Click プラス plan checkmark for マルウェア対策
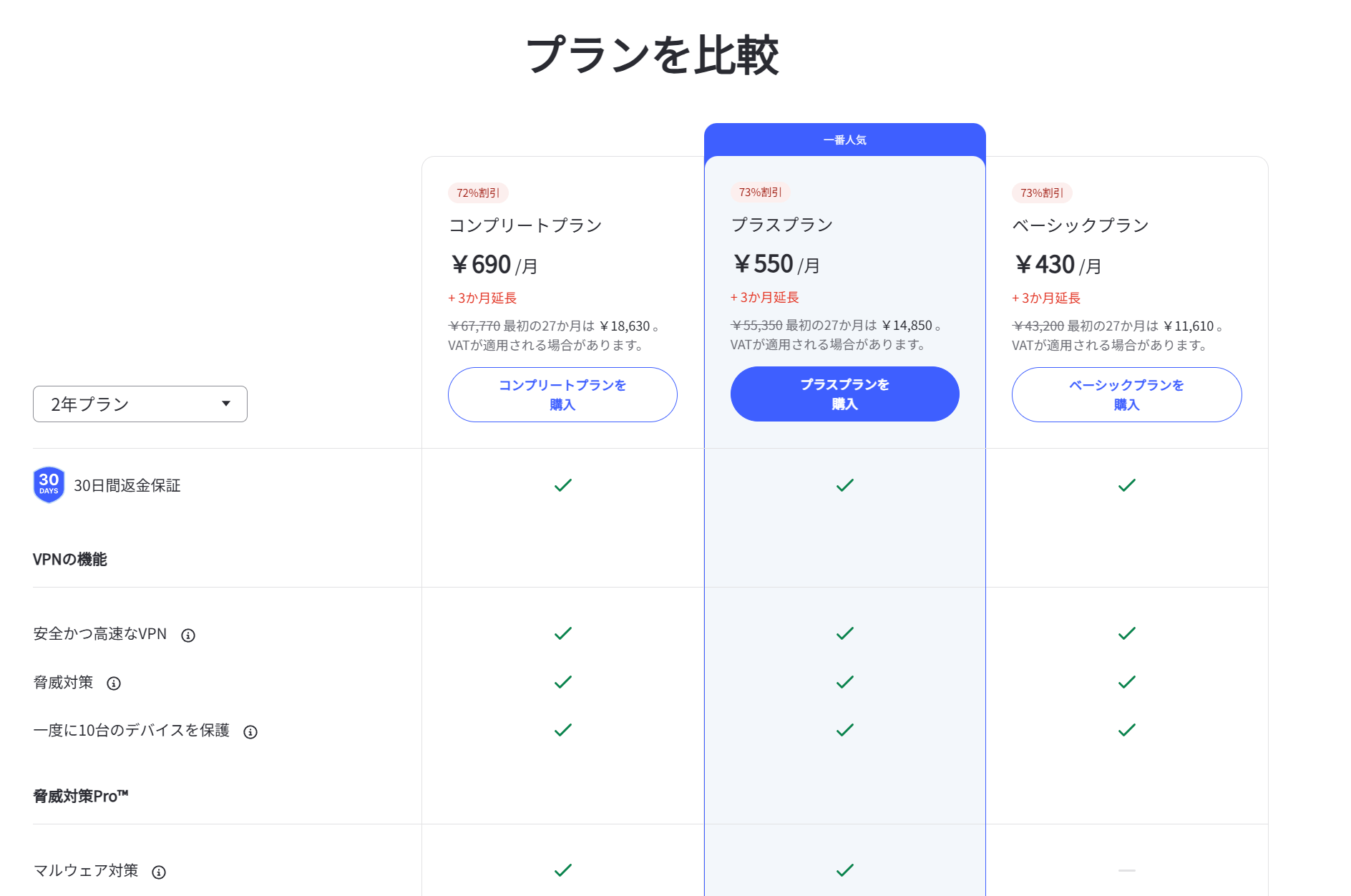The height and width of the screenshot is (896, 1351). point(845,870)
